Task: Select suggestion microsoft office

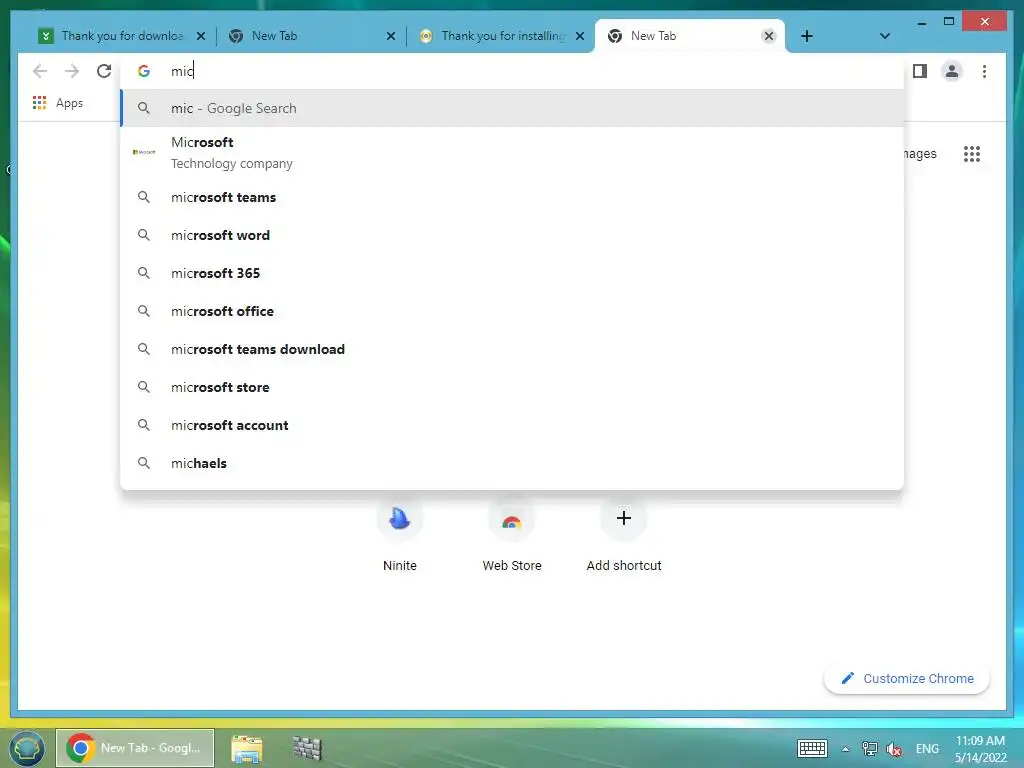Action: tap(512, 312)
